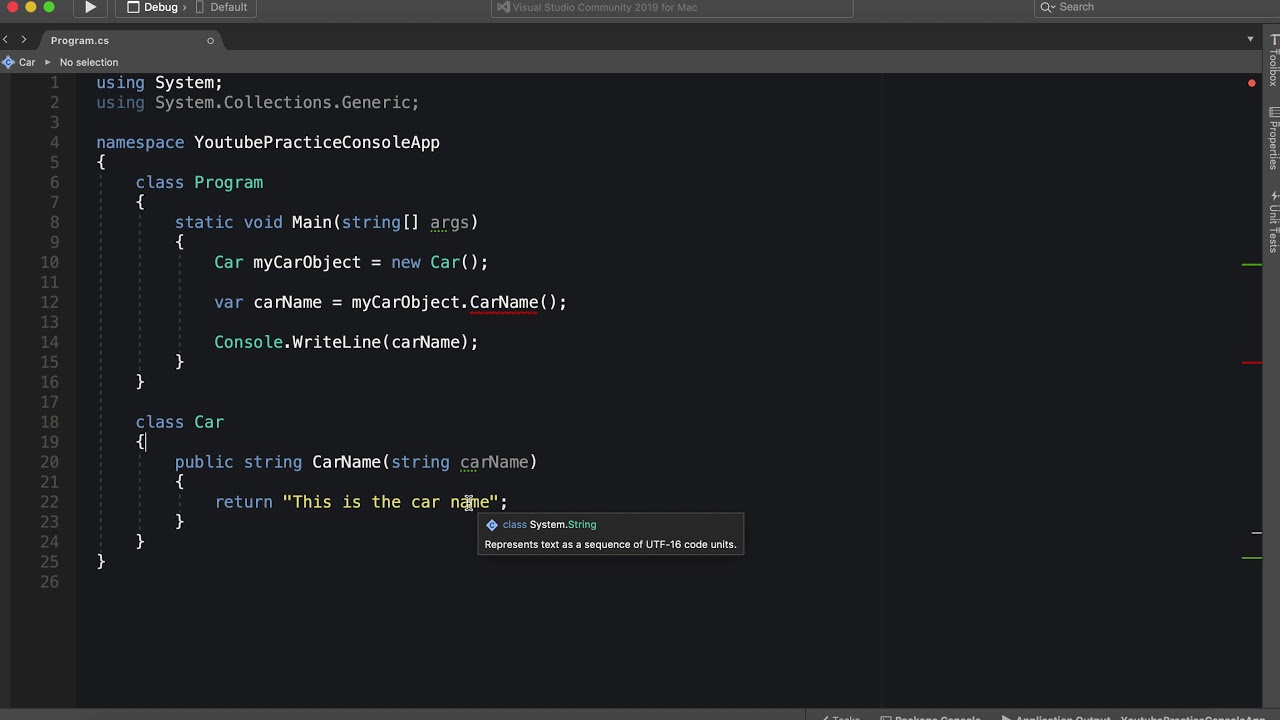This screenshot has height=720, width=1280.
Task: Click the 'Represents text as a sequence' tooltip description
Action: (x=610, y=545)
